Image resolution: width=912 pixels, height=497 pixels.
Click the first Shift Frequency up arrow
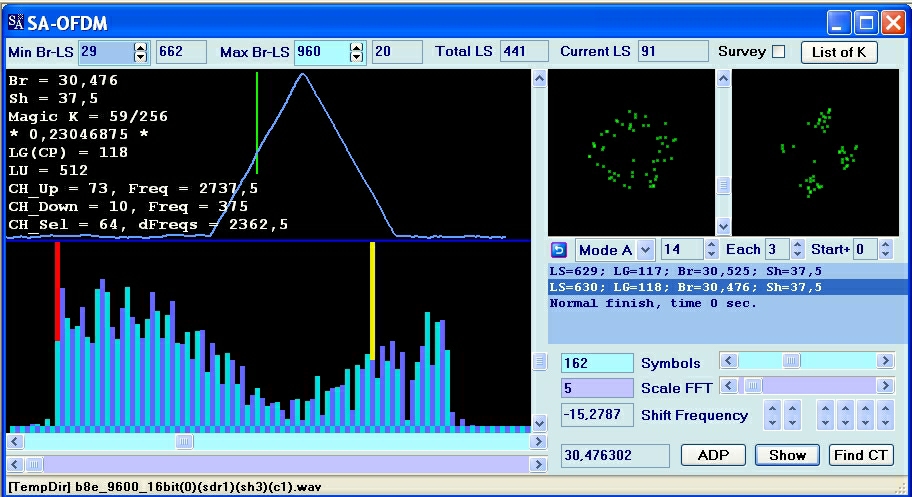(772, 407)
